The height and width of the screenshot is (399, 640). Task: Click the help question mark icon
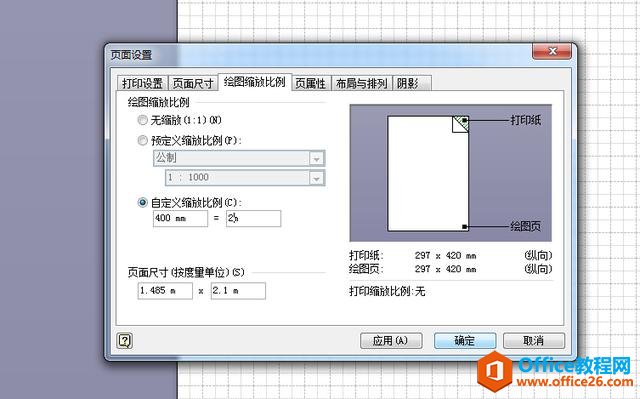(x=124, y=341)
